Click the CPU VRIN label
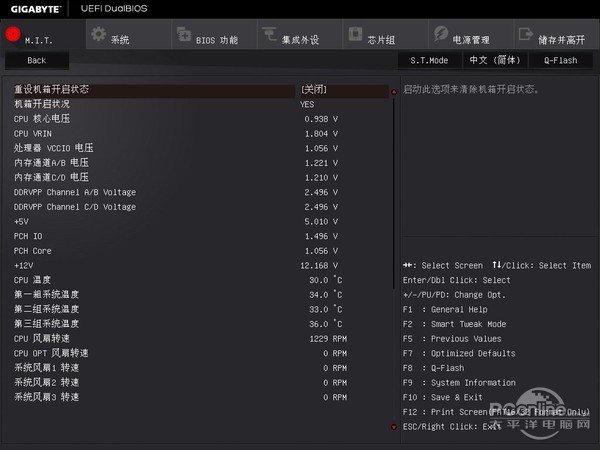Screen dimensions: 600x450 (x=33, y=134)
